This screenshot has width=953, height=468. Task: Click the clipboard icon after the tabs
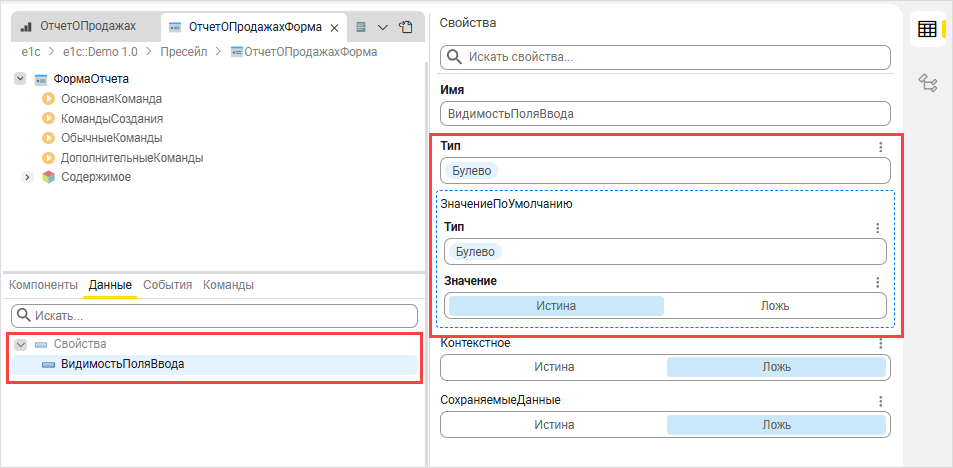(405, 27)
